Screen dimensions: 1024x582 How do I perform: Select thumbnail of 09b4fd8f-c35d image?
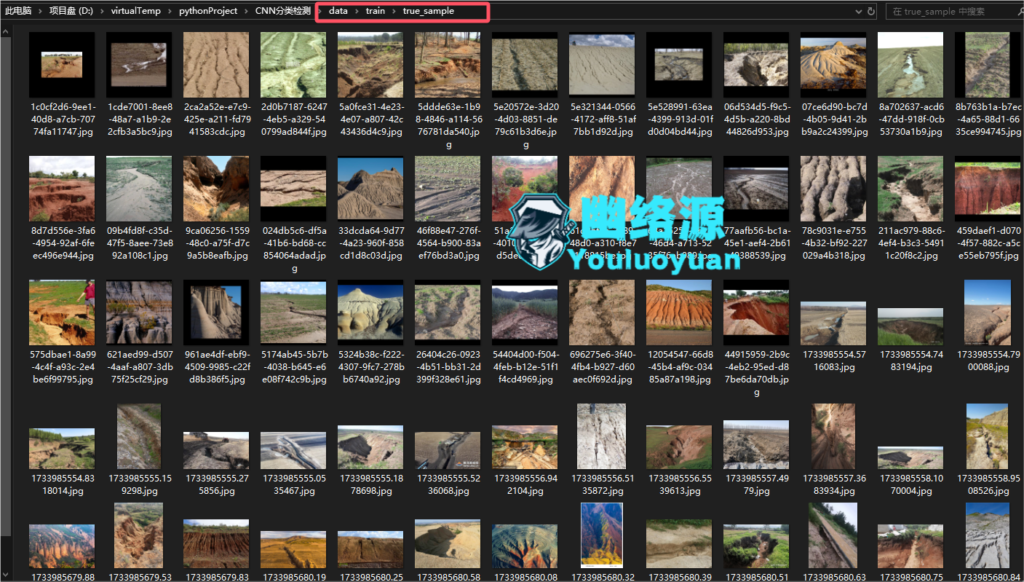[139, 189]
